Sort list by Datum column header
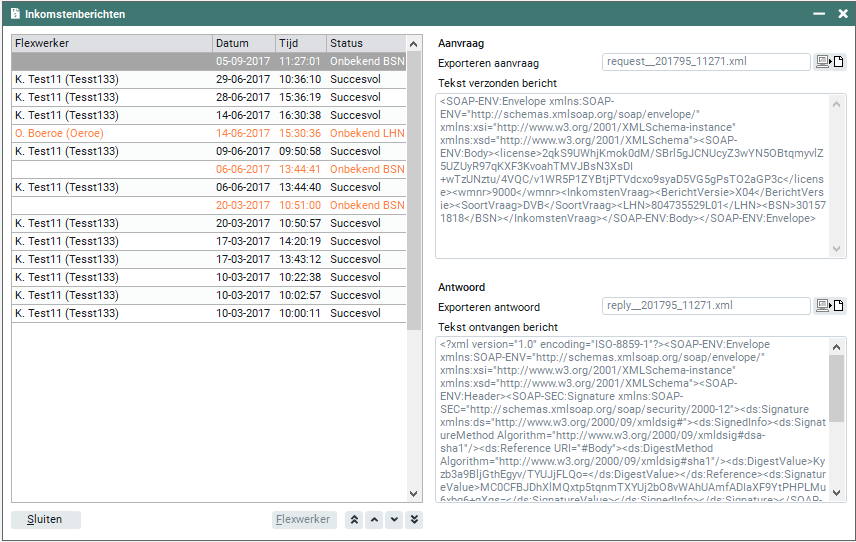The width and height of the screenshot is (856, 542). pos(243,43)
